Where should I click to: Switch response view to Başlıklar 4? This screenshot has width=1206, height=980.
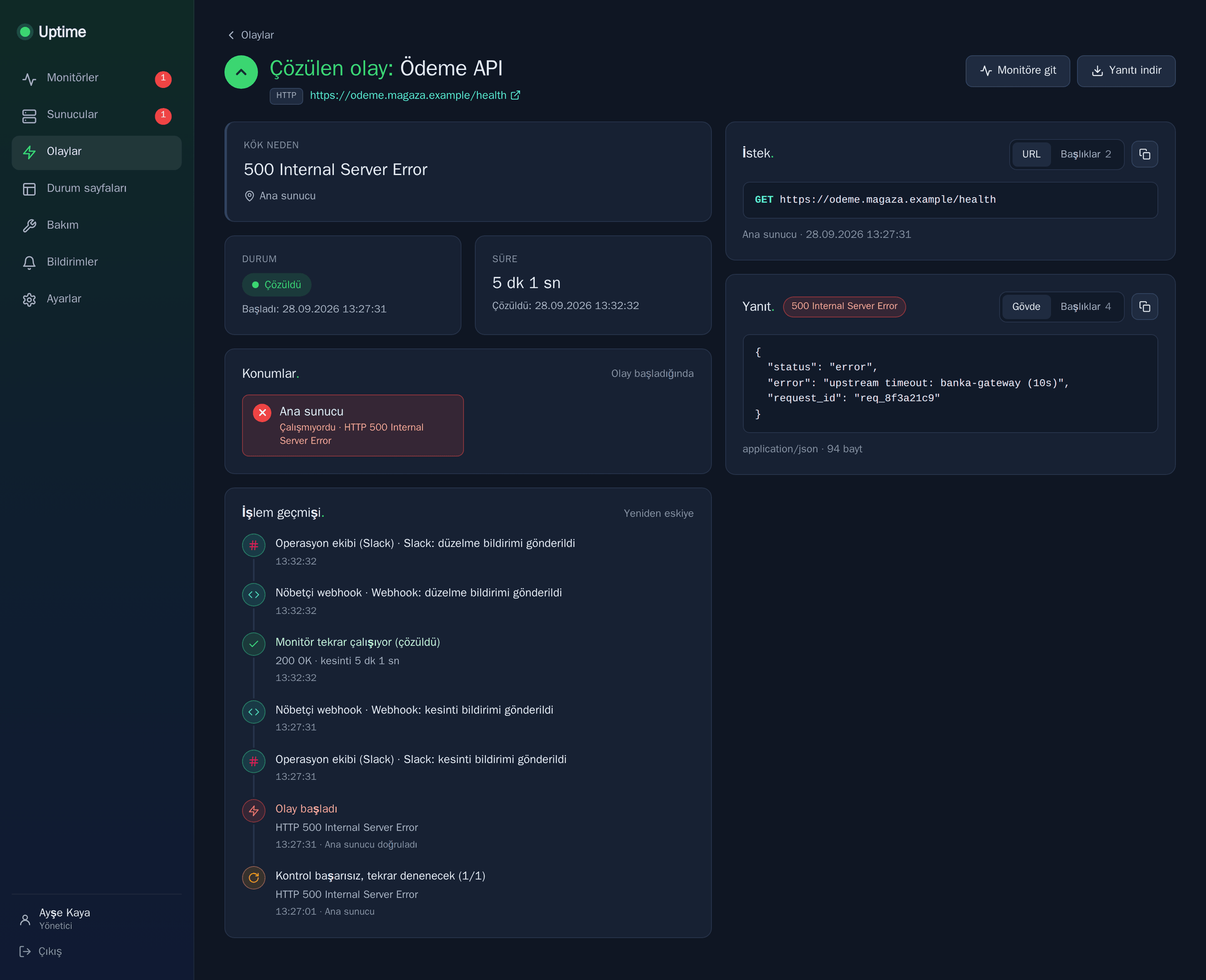(1085, 307)
